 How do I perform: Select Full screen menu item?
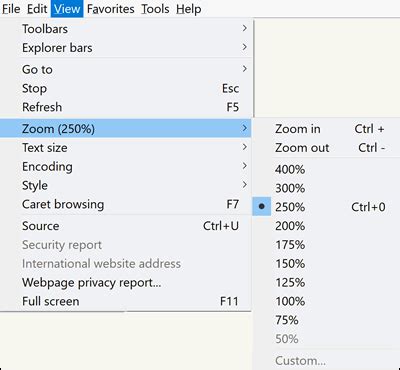(125, 301)
